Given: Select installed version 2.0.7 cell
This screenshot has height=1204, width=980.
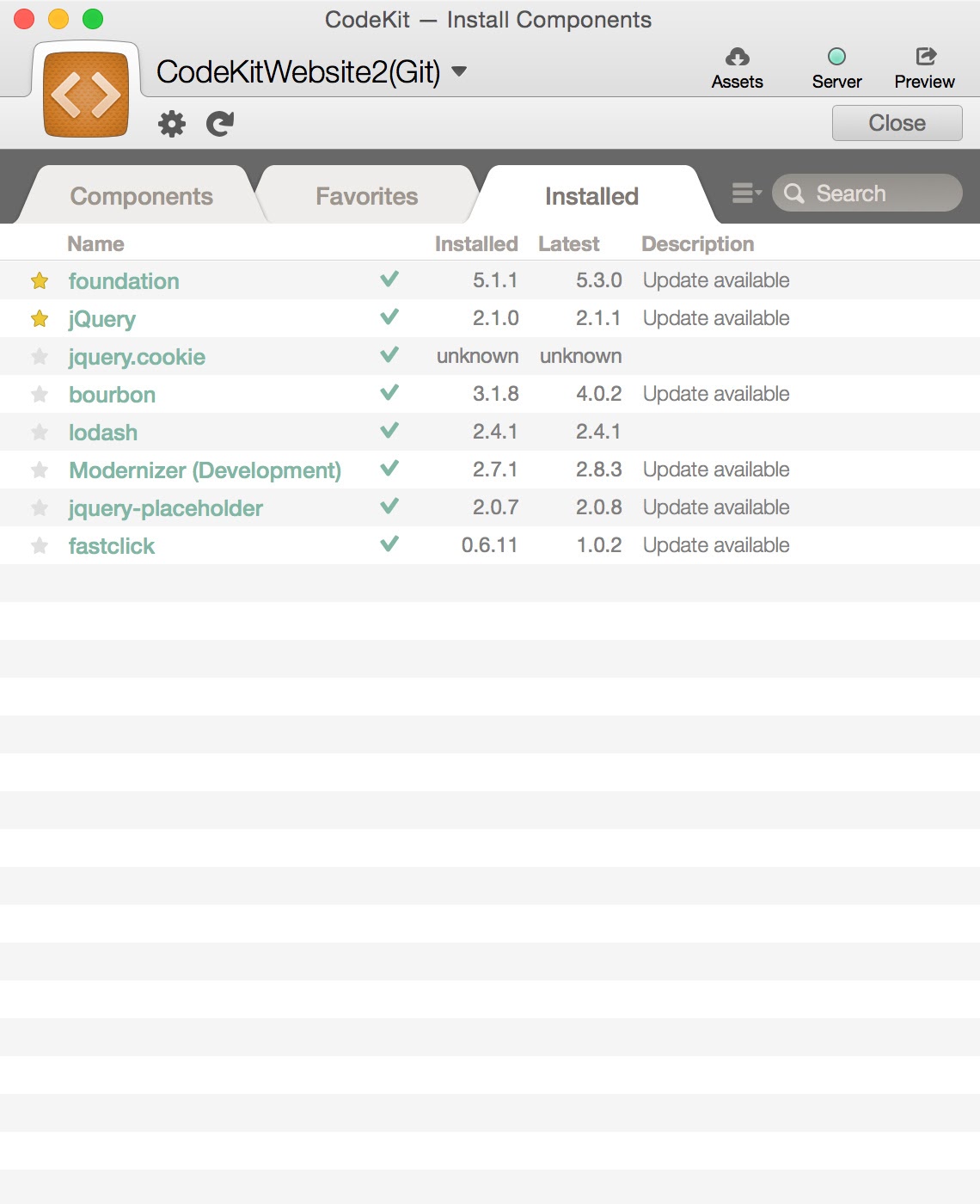Looking at the screenshot, I should tap(495, 507).
